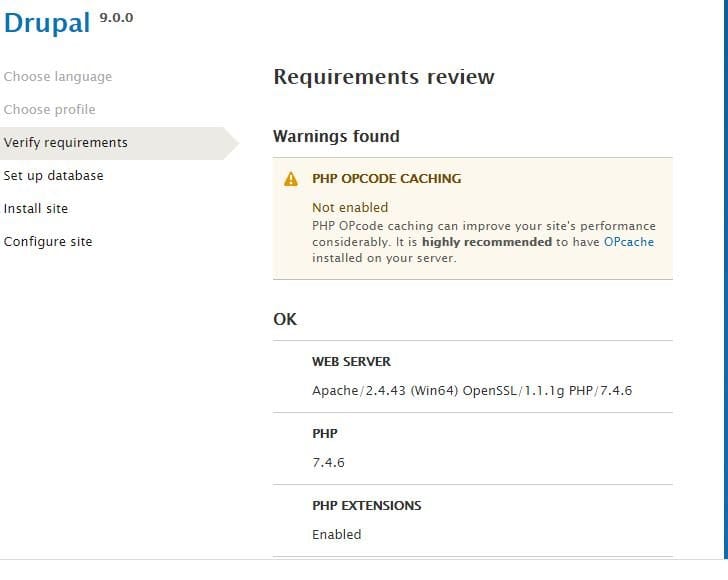Select the Set up database step
This screenshot has width=728, height=580.
coord(53,176)
